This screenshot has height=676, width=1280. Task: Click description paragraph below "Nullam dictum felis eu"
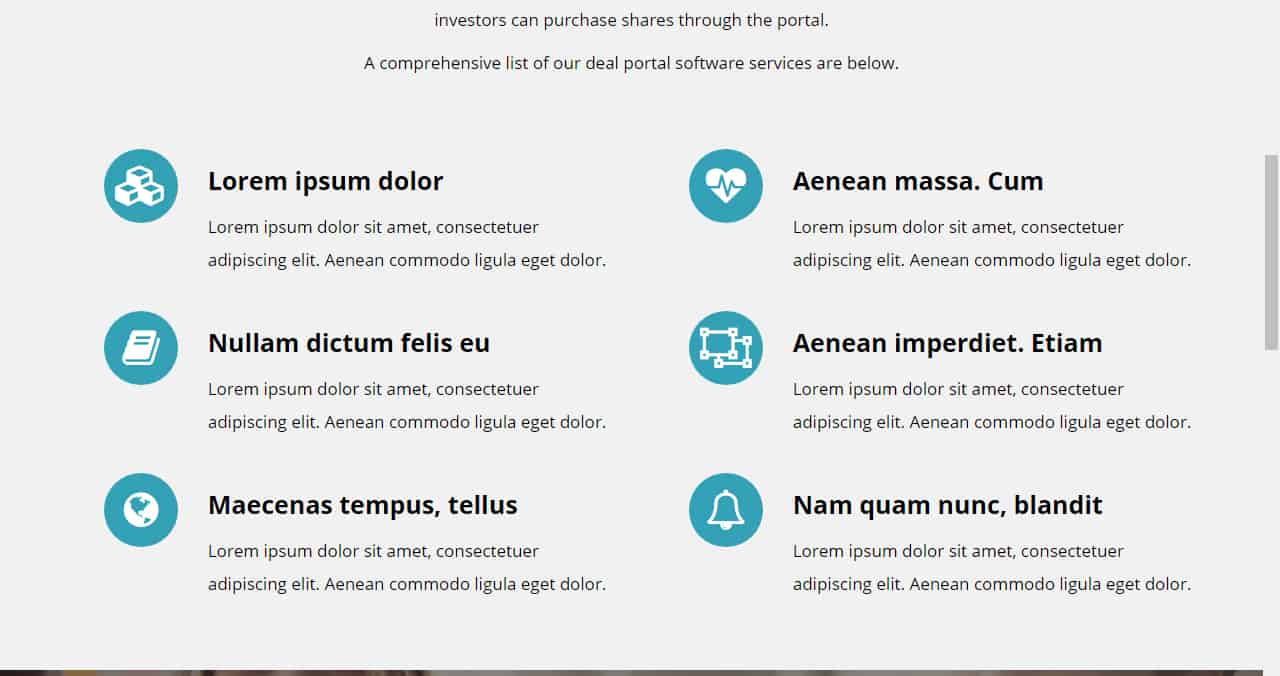(x=406, y=406)
